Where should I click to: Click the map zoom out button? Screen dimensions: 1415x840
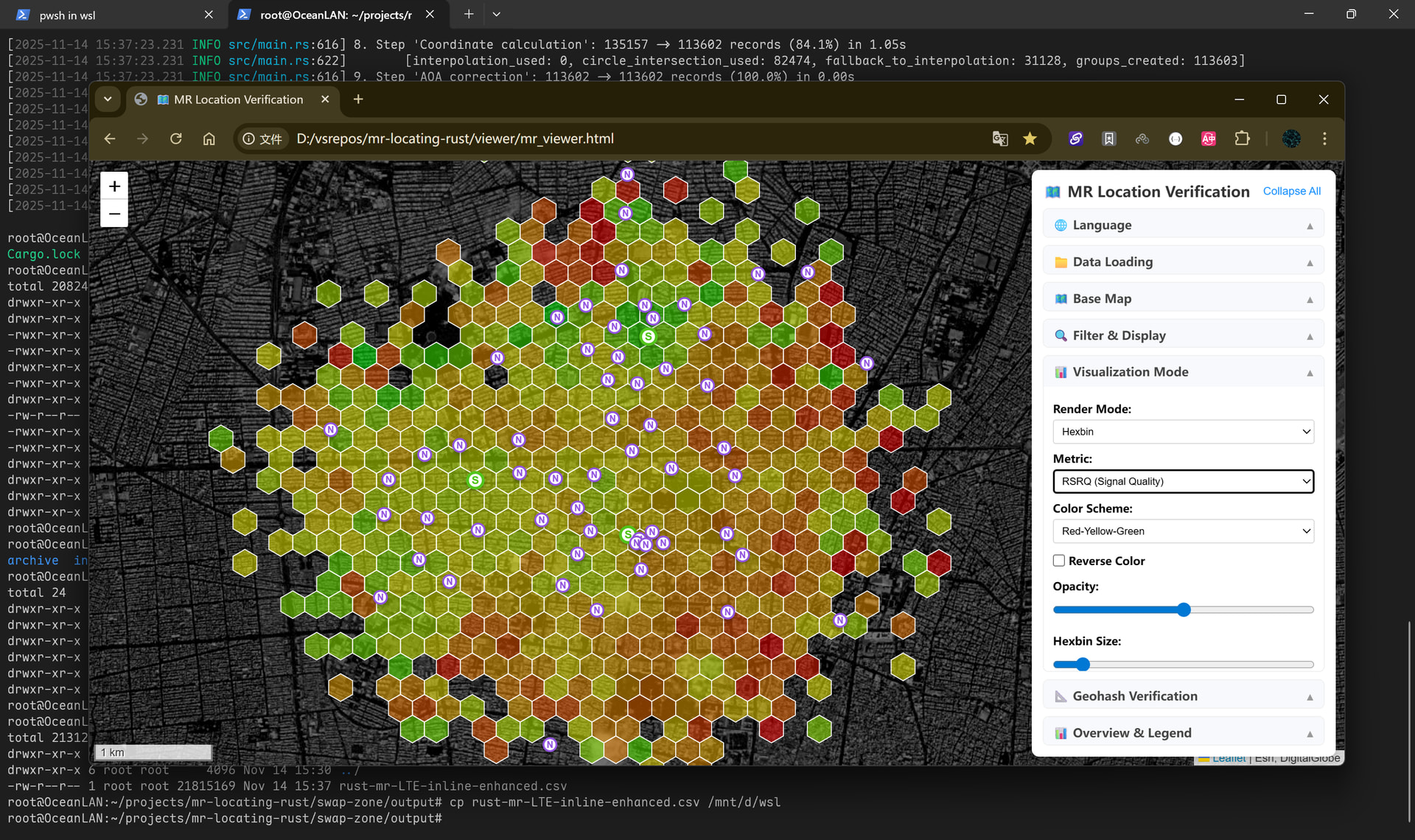tap(114, 214)
